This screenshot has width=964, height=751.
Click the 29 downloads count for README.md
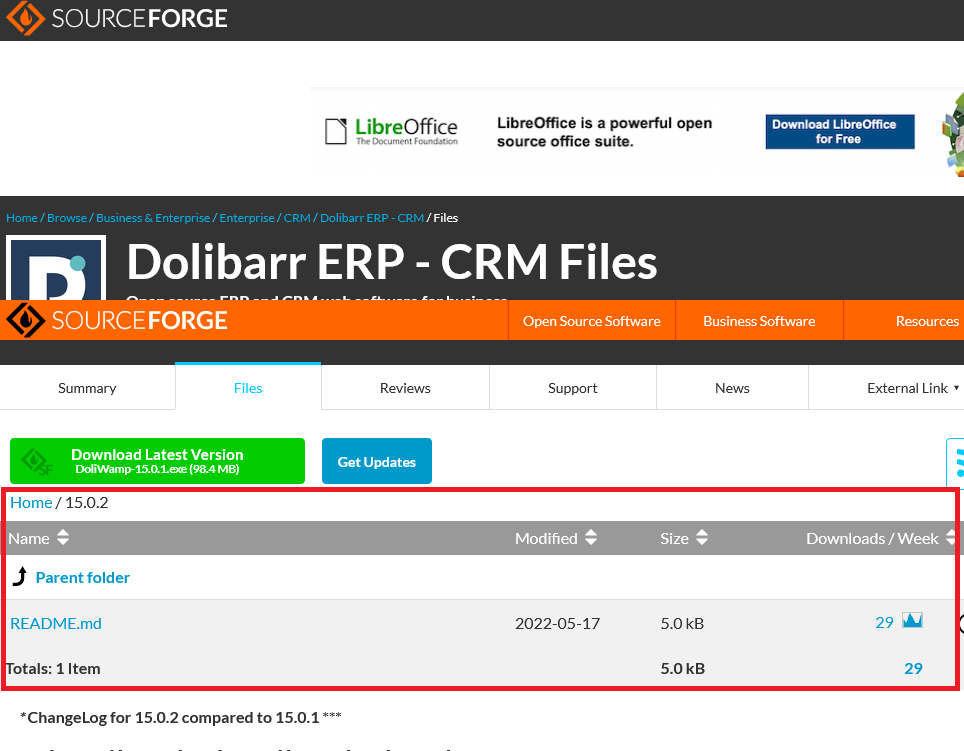coord(884,623)
